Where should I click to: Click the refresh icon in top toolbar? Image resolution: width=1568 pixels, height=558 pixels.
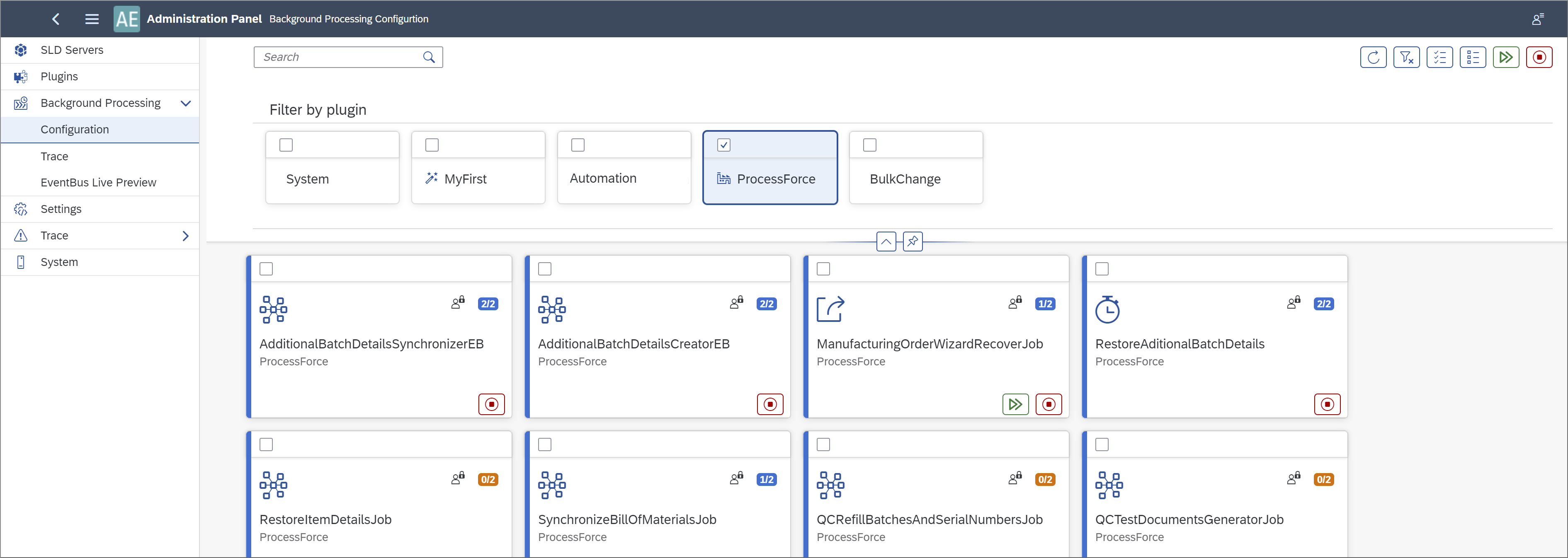[1373, 57]
